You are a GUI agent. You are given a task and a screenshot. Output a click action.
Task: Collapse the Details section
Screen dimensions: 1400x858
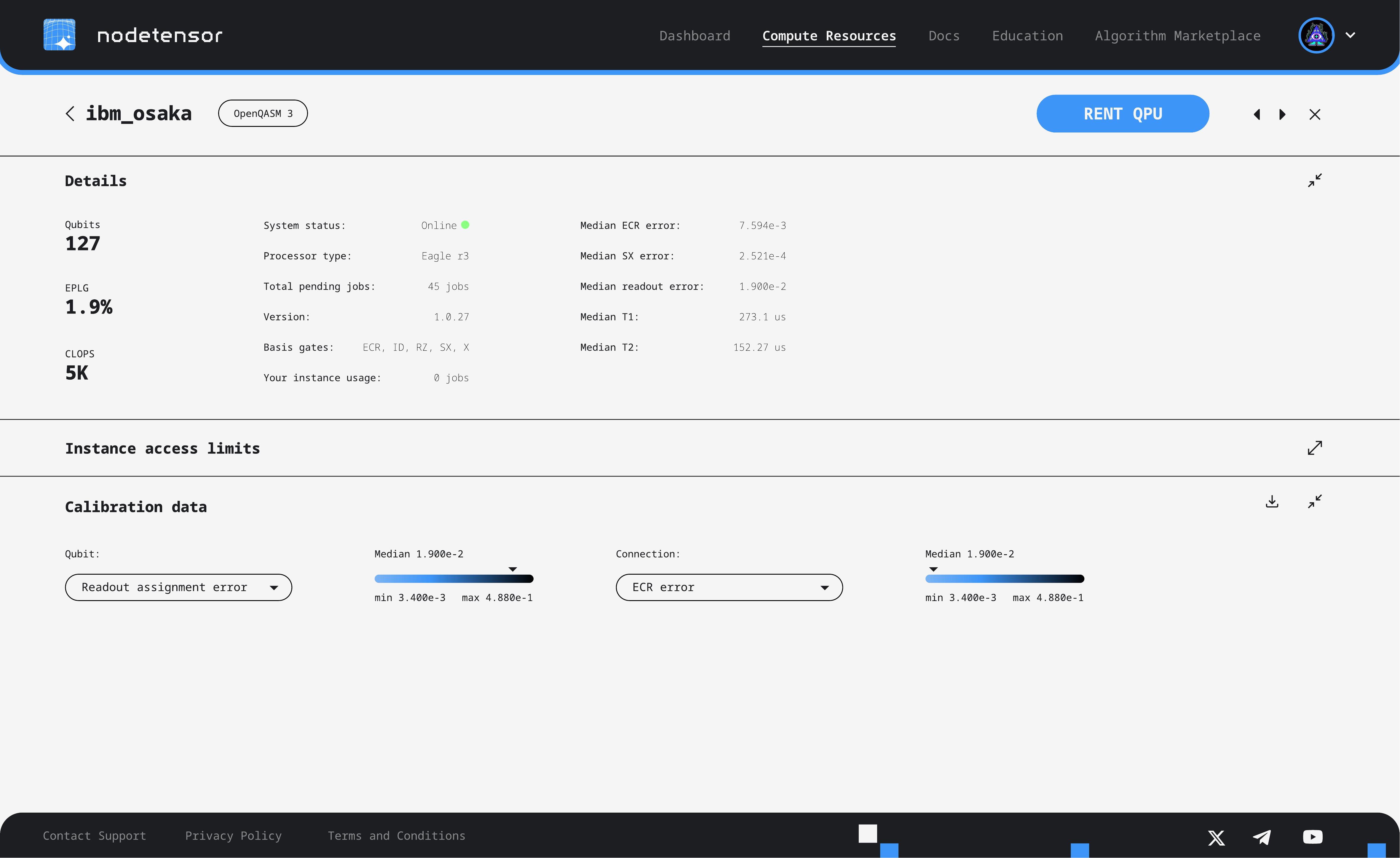point(1315,180)
